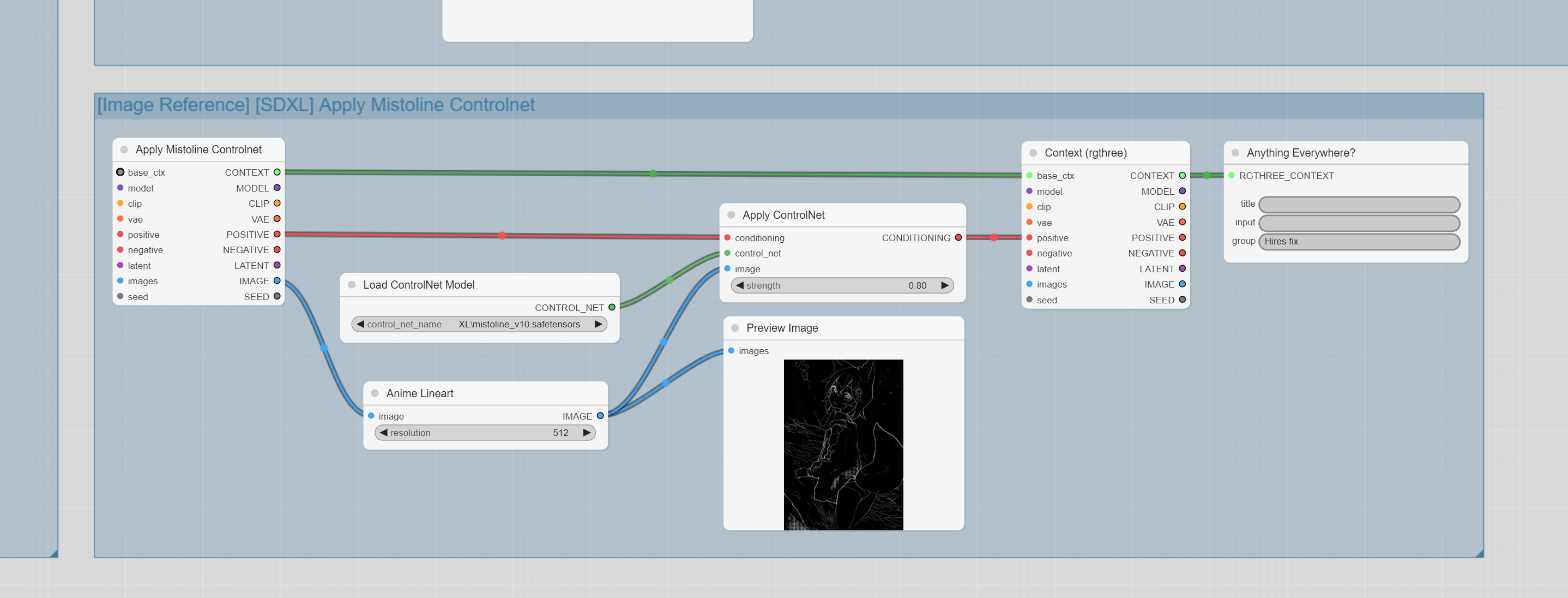
Task: Decrease Anime Lineart resolution value
Action: click(383, 433)
